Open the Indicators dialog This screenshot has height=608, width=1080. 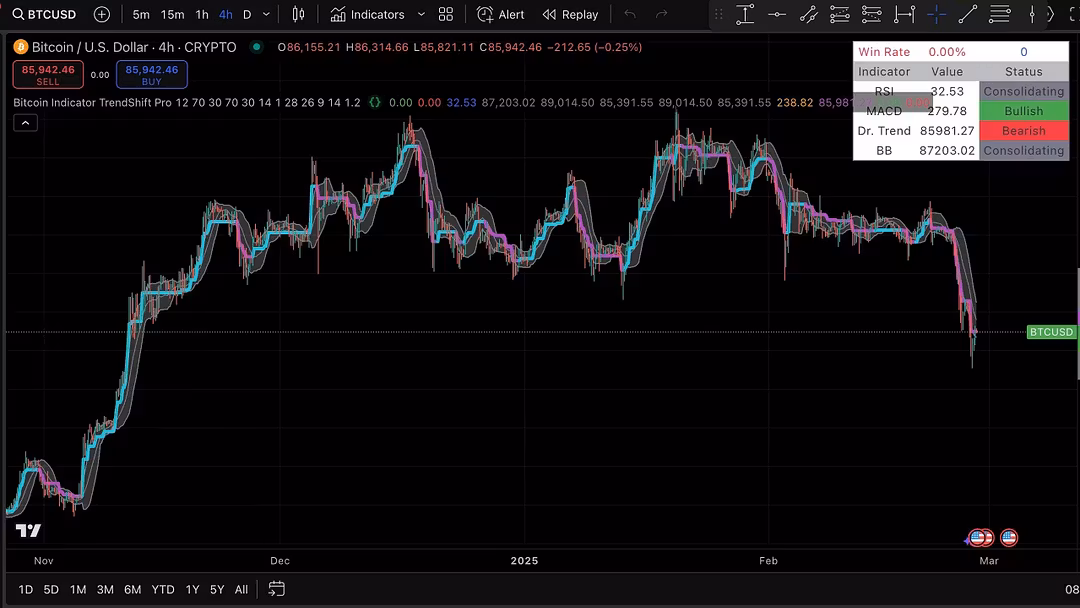click(368, 14)
